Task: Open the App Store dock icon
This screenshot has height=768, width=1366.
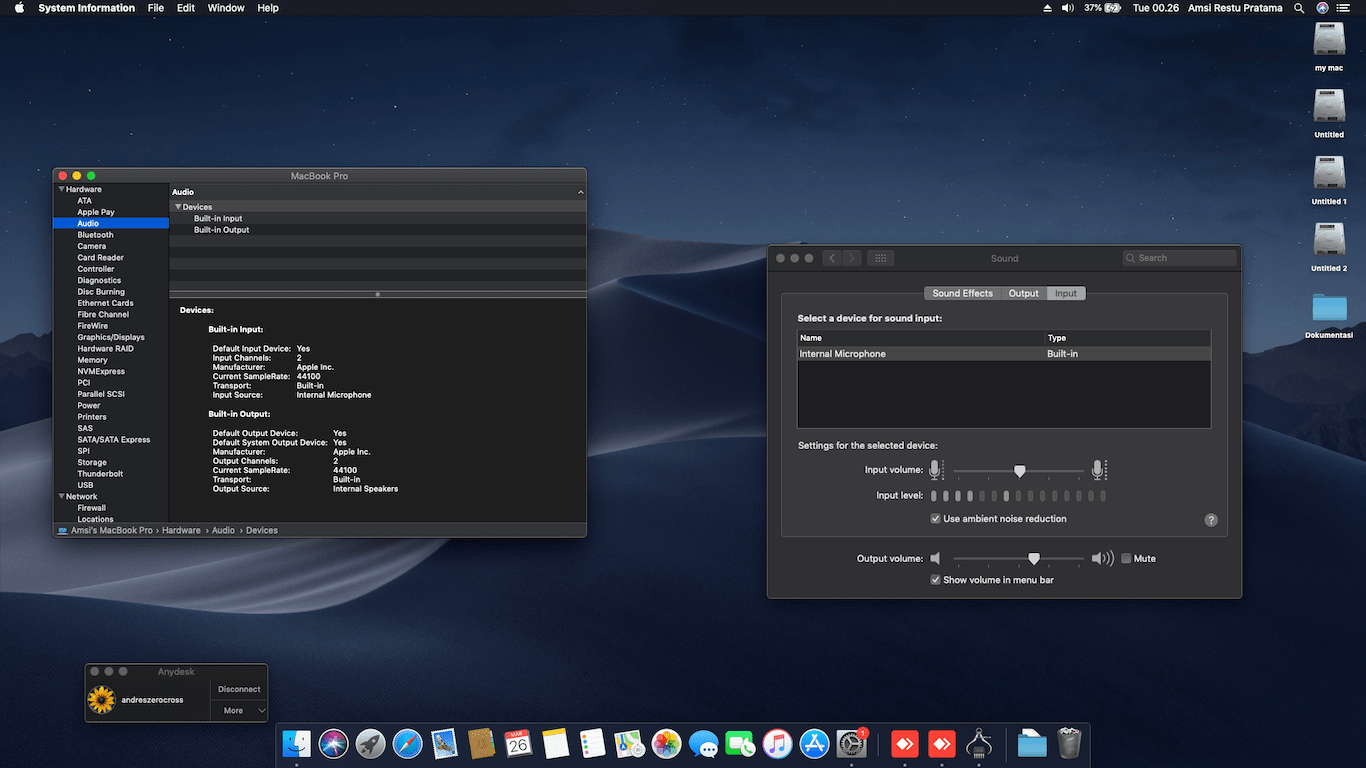Action: 814,744
